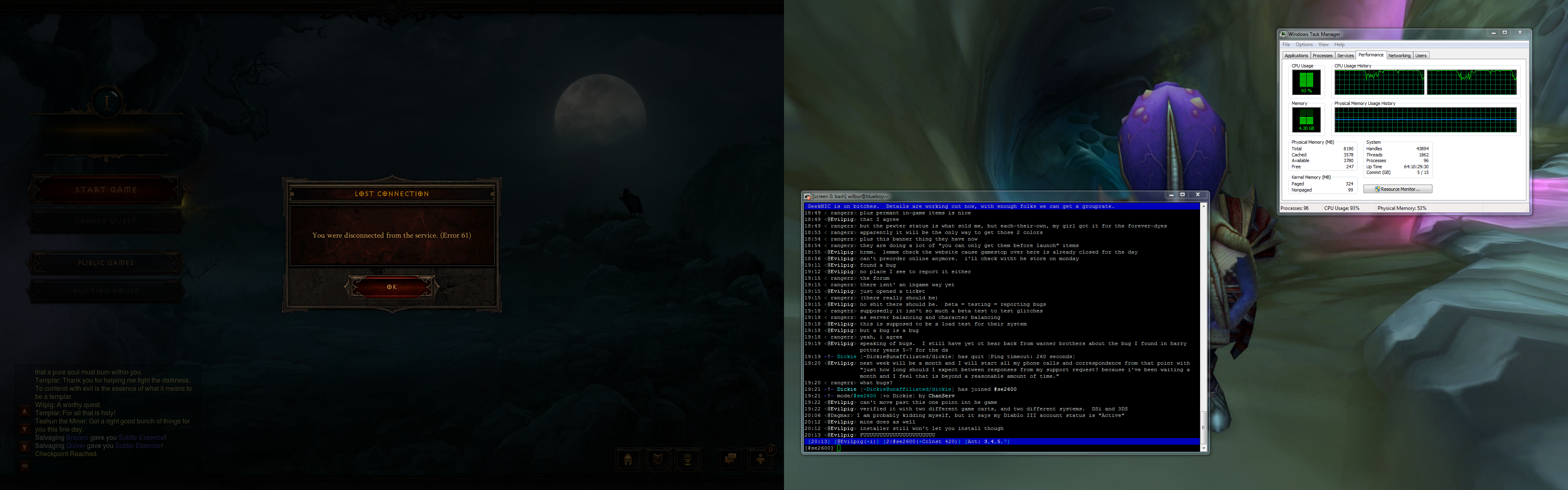Click the Total physical memory value 8190
This screenshot has width=1568, height=490.
[1348, 149]
